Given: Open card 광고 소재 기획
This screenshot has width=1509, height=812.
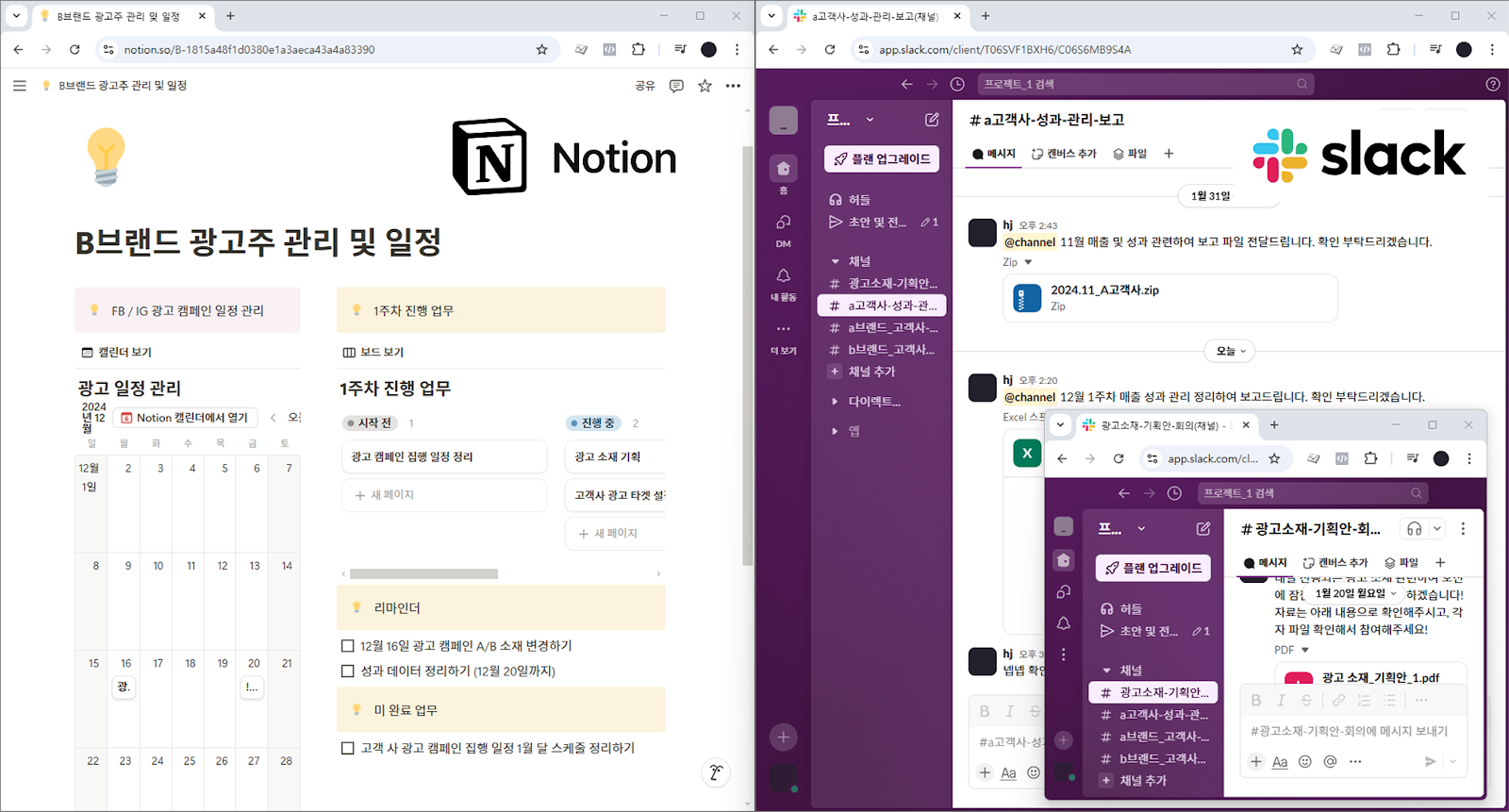Looking at the screenshot, I should pyautogui.click(x=615, y=456).
